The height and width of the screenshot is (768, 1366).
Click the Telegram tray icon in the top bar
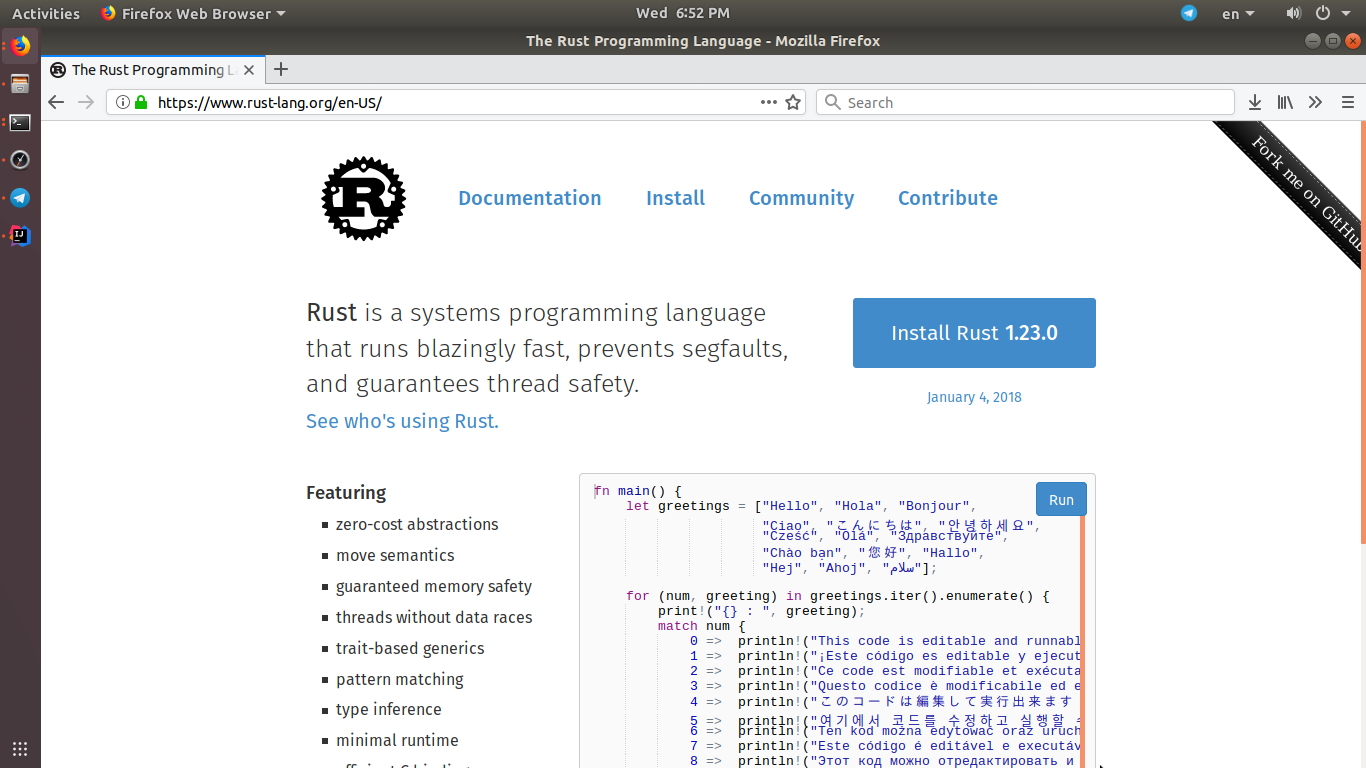coord(1189,13)
